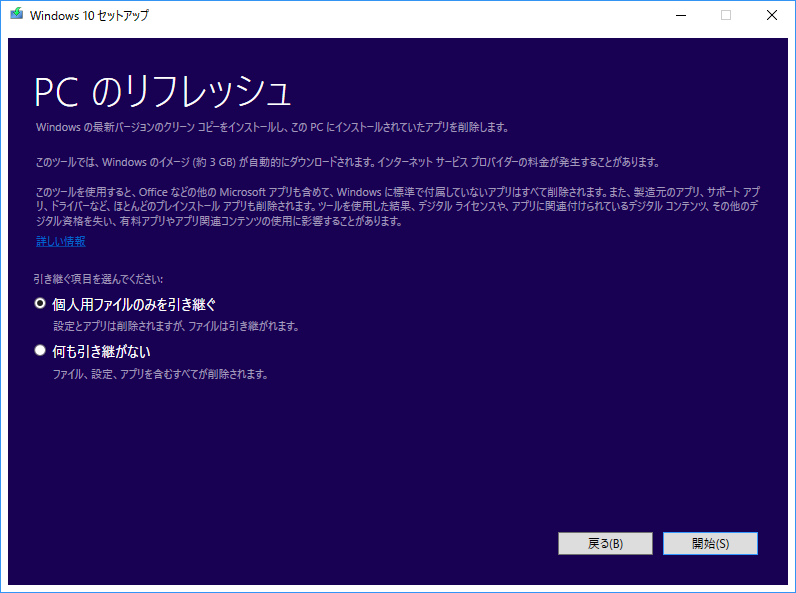Image resolution: width=796 pixels, height=593 pixels.
Task: Select 何も引き継がない radio button
Action: (40, 350)
